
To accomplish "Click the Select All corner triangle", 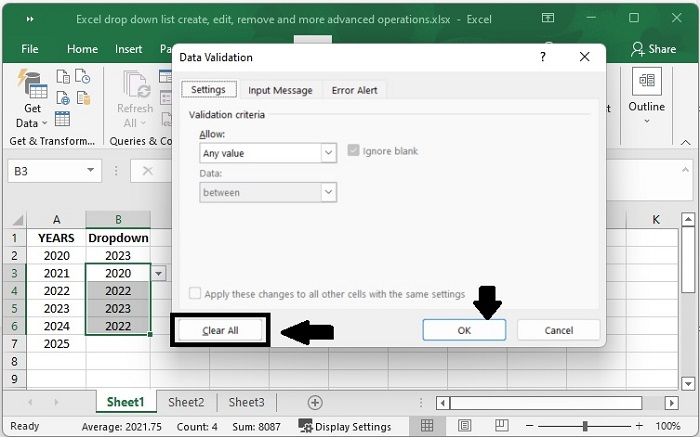I will click(18, 220).
